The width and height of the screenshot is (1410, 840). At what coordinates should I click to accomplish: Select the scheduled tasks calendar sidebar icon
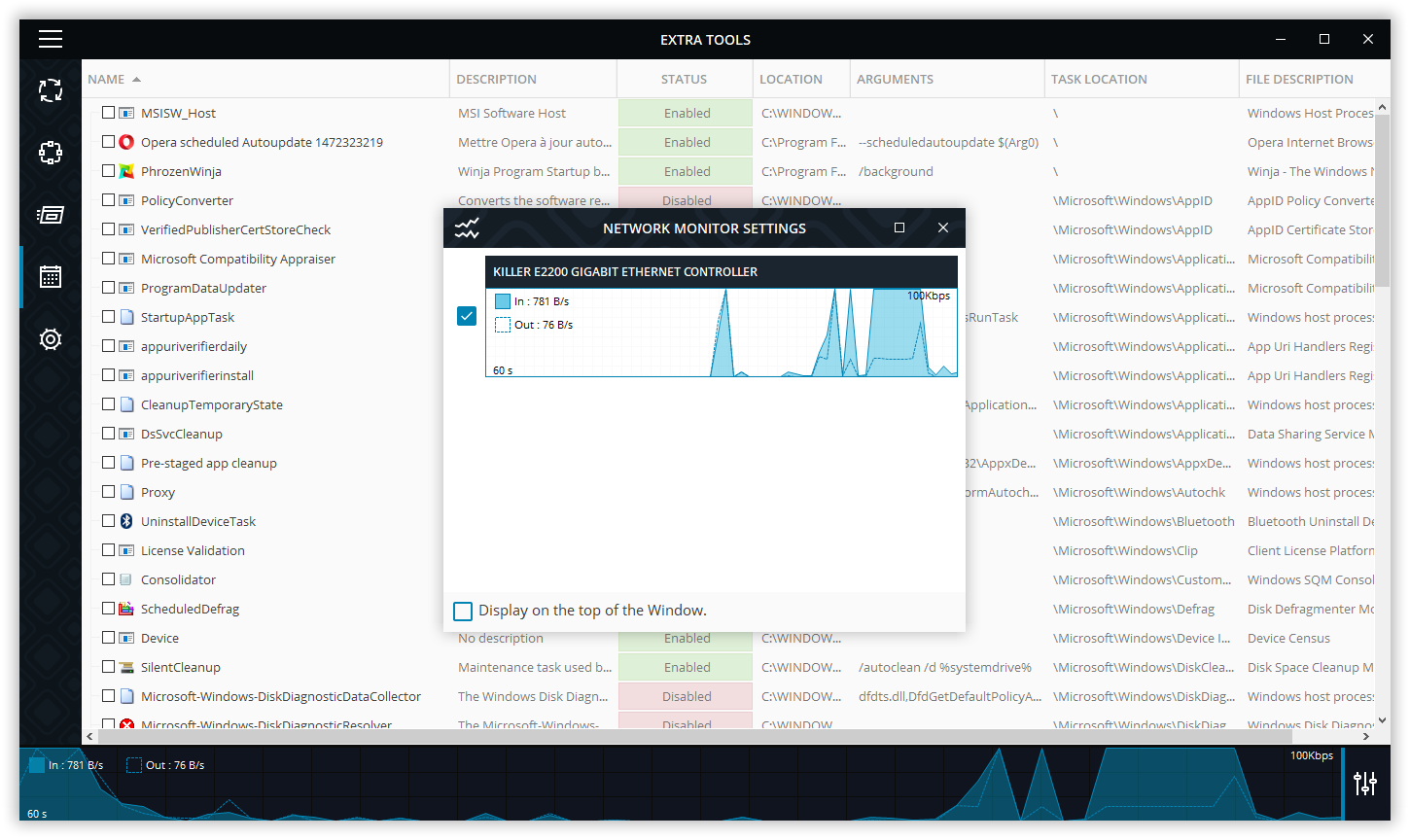click(51, 277)
